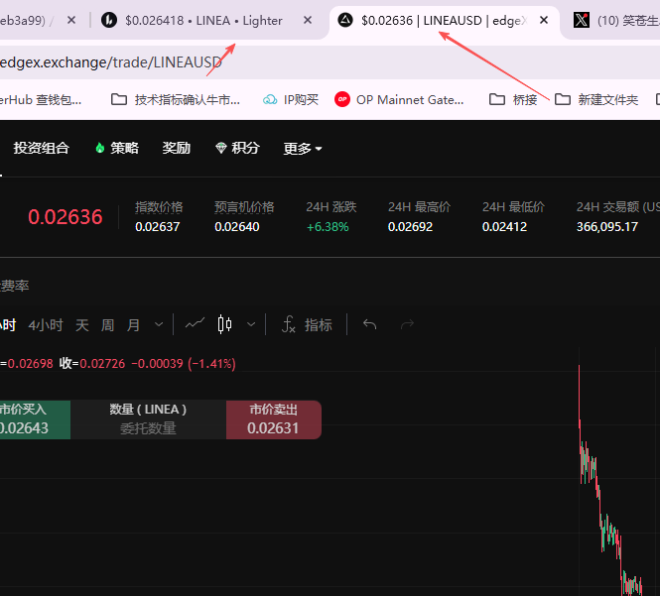The width and height of the screenshot is (660, 596).
Task: Click the red last price 0.02636
Action: coord(65,217)
